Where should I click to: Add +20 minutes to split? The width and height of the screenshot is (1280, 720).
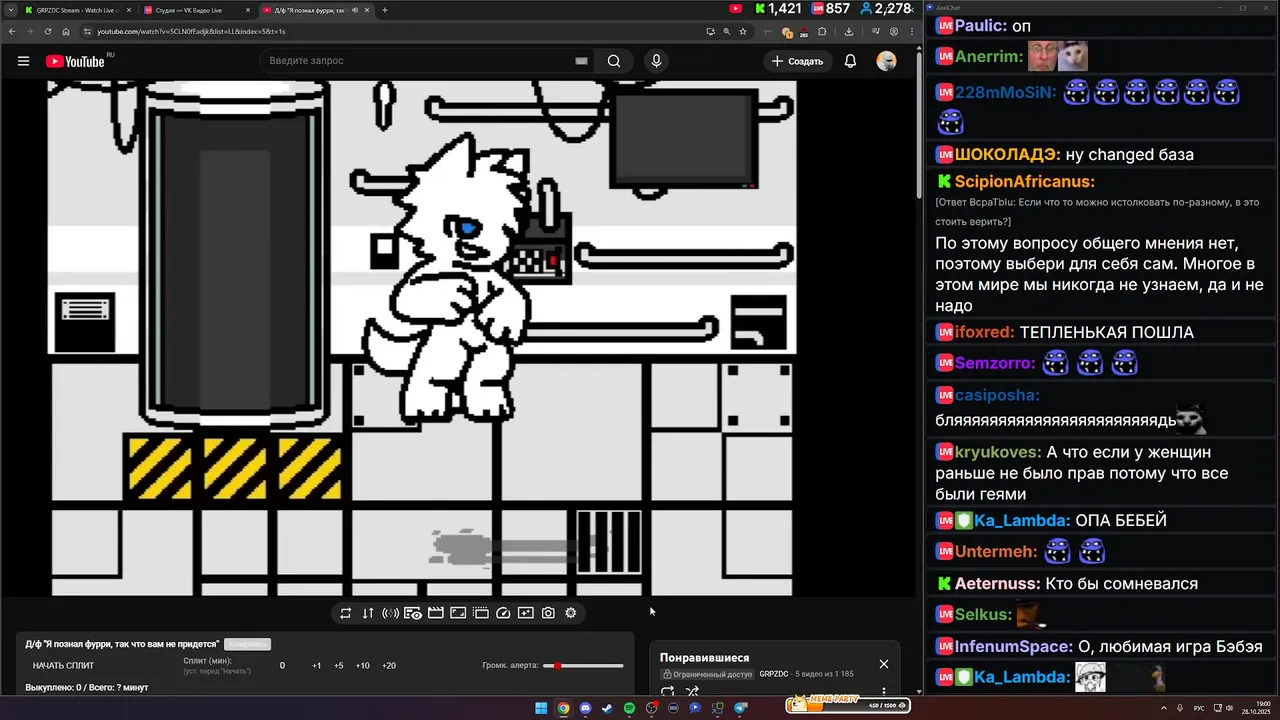click(388, 666)
